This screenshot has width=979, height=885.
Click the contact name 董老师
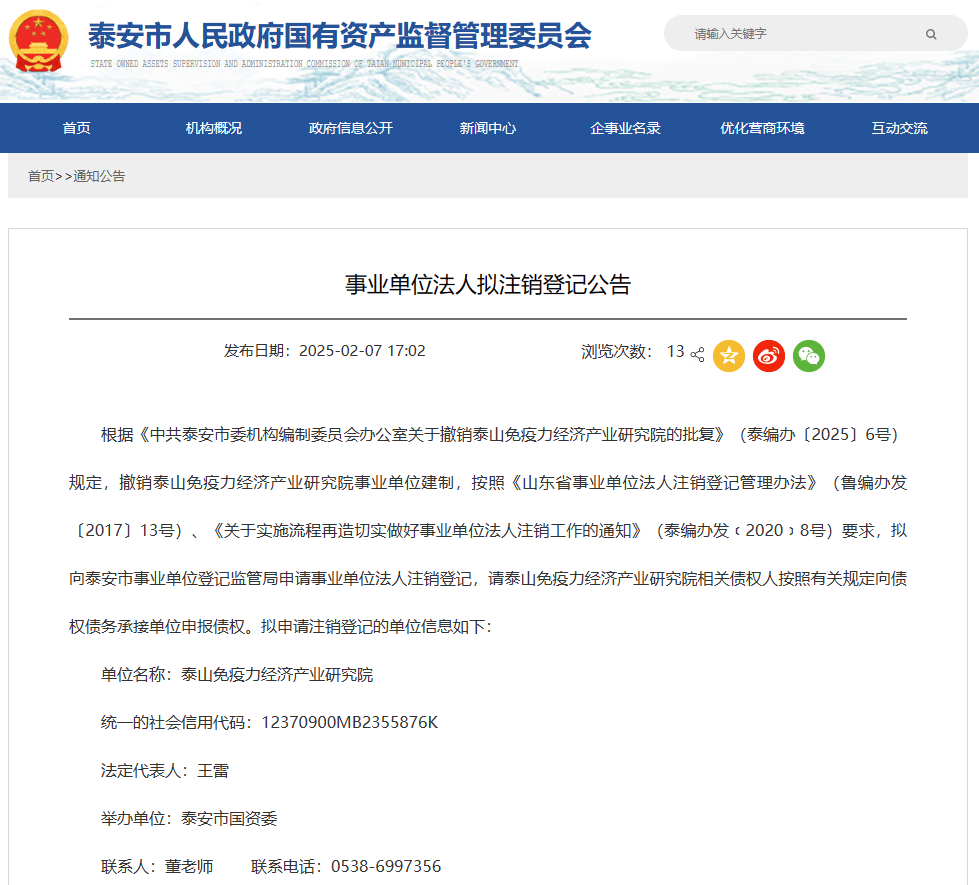[x=189, y=866]
